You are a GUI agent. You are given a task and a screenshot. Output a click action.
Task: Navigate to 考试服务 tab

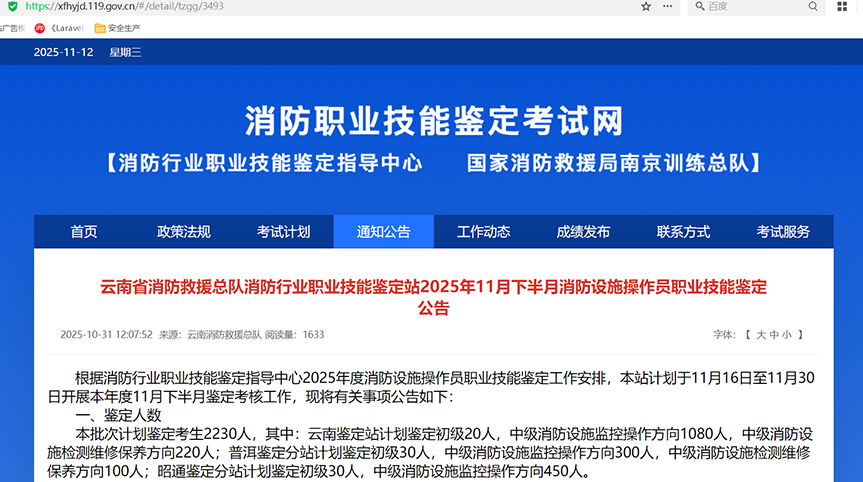click(783, 232)
